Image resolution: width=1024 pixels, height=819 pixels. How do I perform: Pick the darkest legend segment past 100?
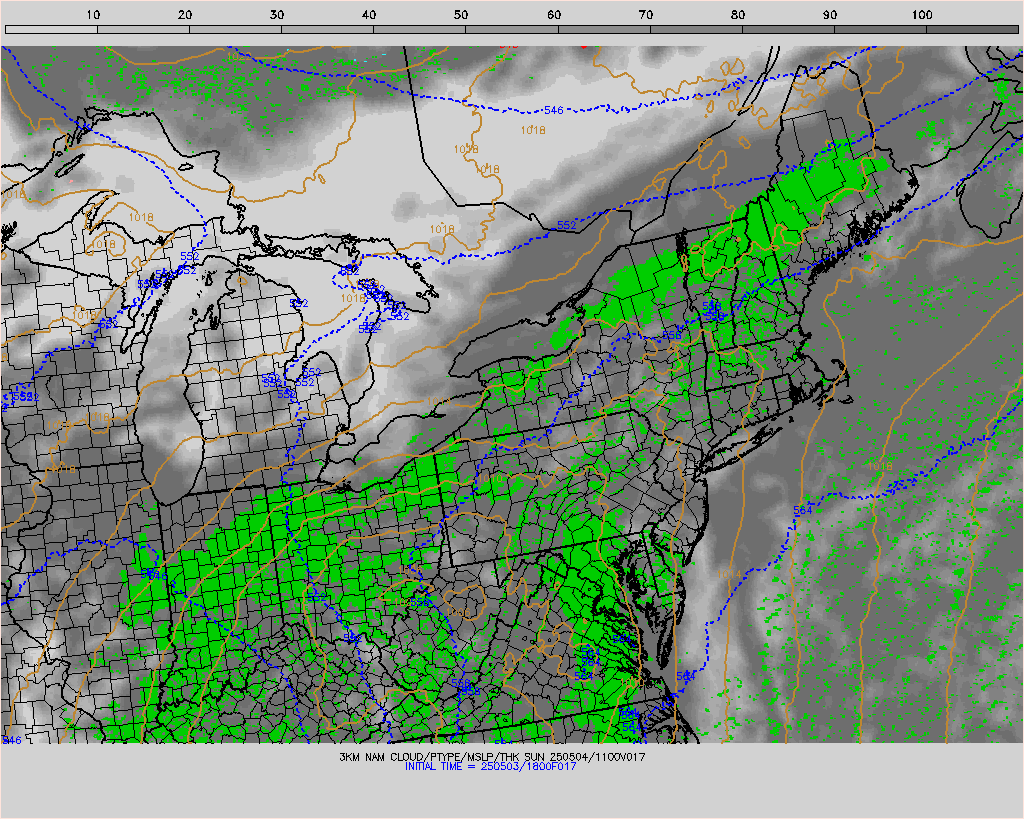(972, 29)
